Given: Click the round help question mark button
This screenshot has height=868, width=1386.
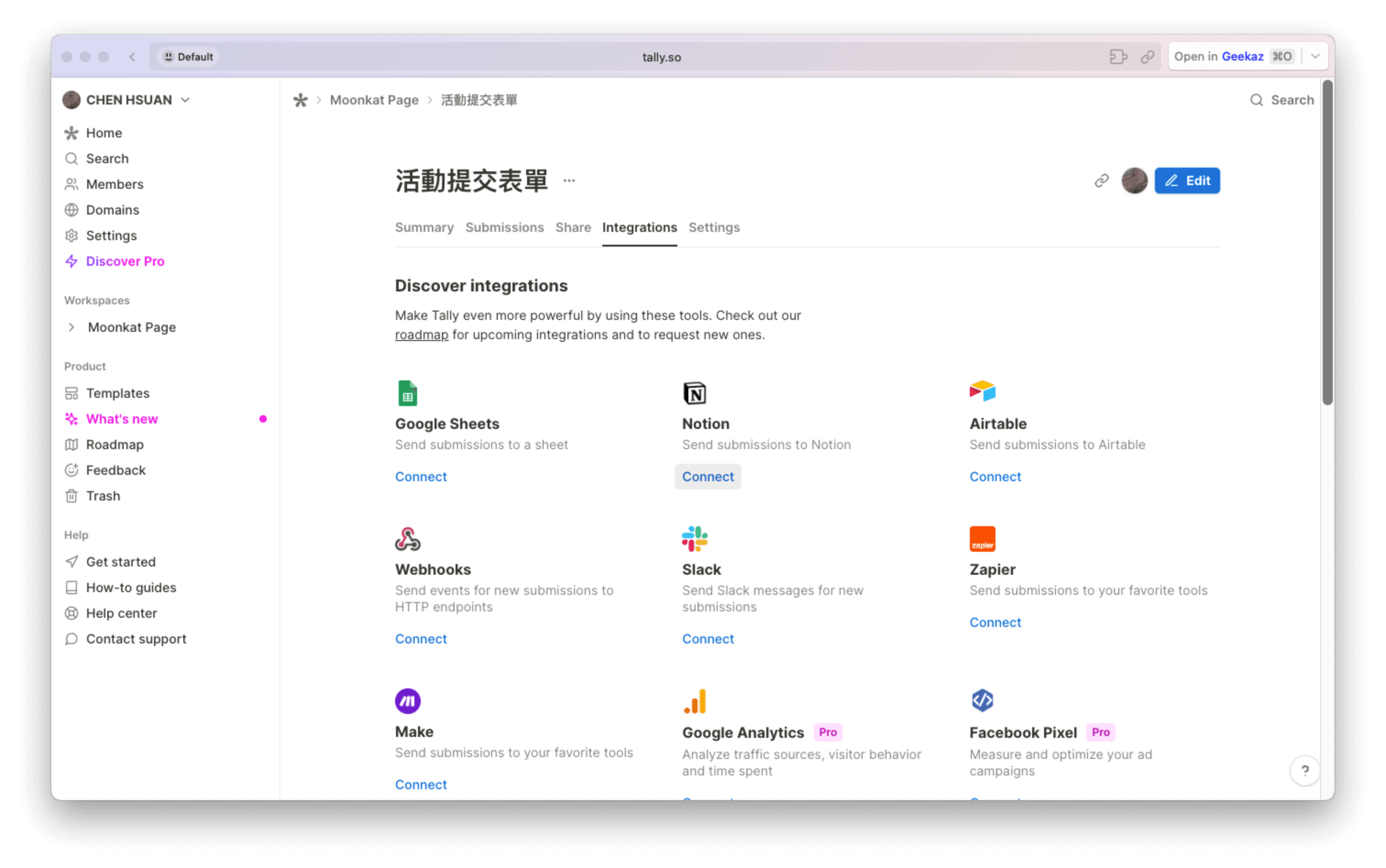Looking at the screenshot, I should (1304, 771).
